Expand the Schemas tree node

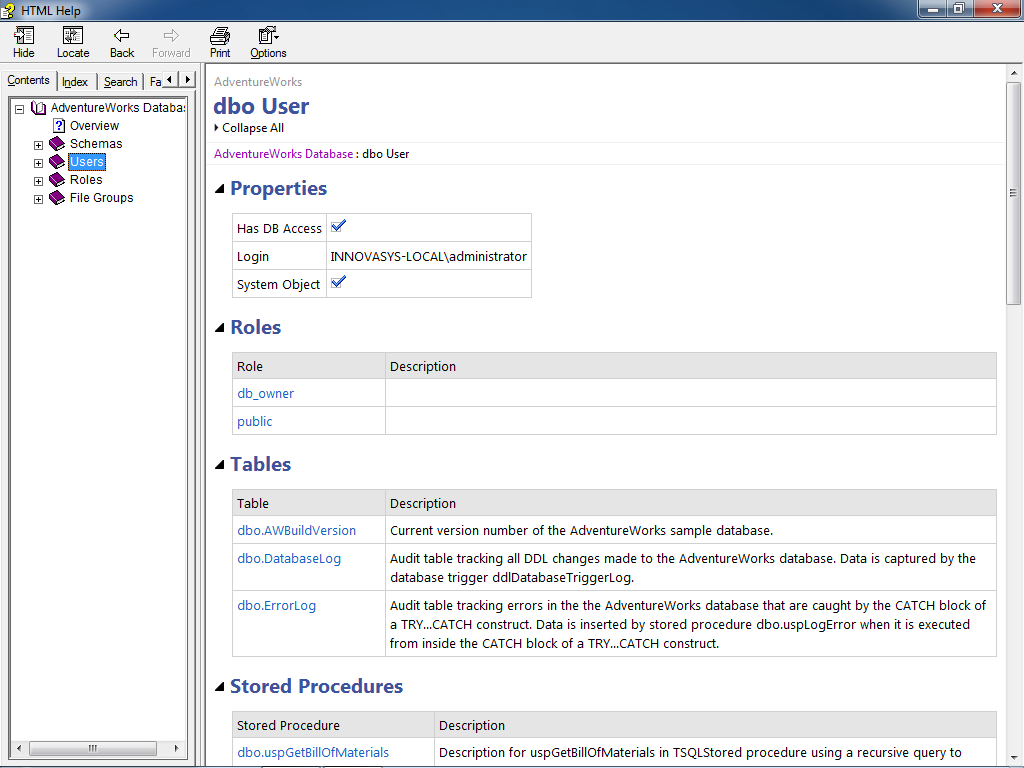[x=39, y=145]
